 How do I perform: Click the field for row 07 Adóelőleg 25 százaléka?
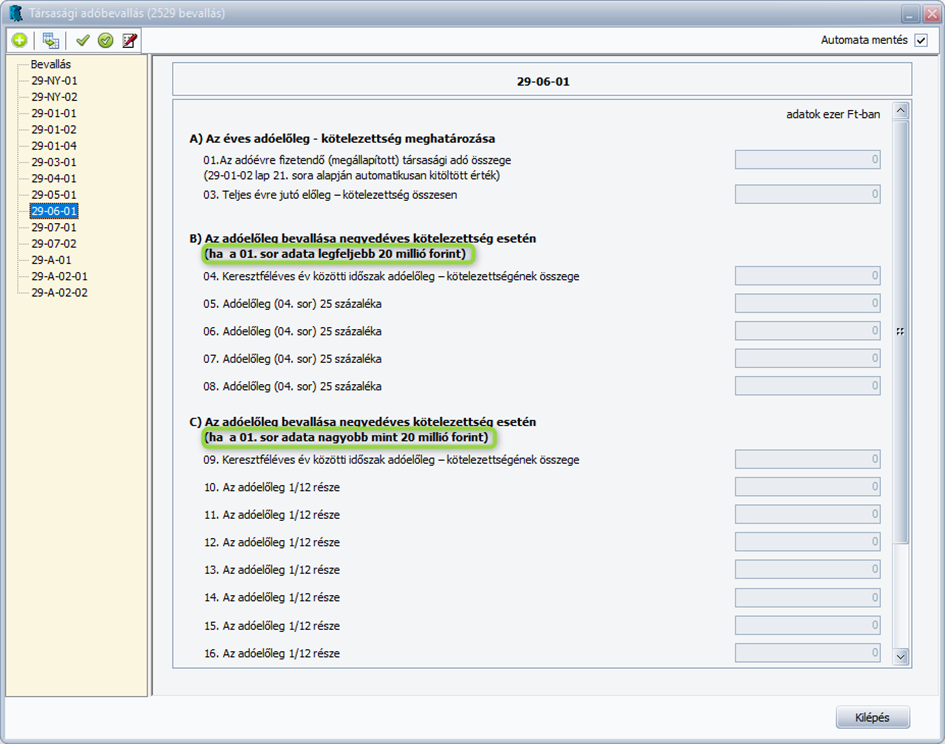click(808, 358)
